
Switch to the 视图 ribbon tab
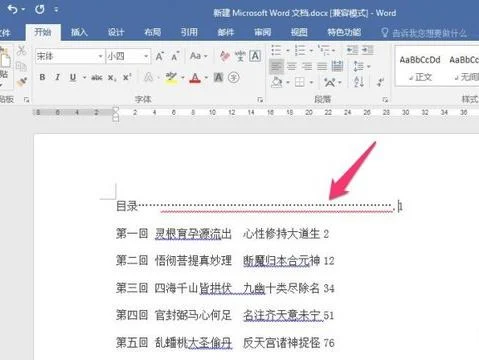(x=299, y=32)
